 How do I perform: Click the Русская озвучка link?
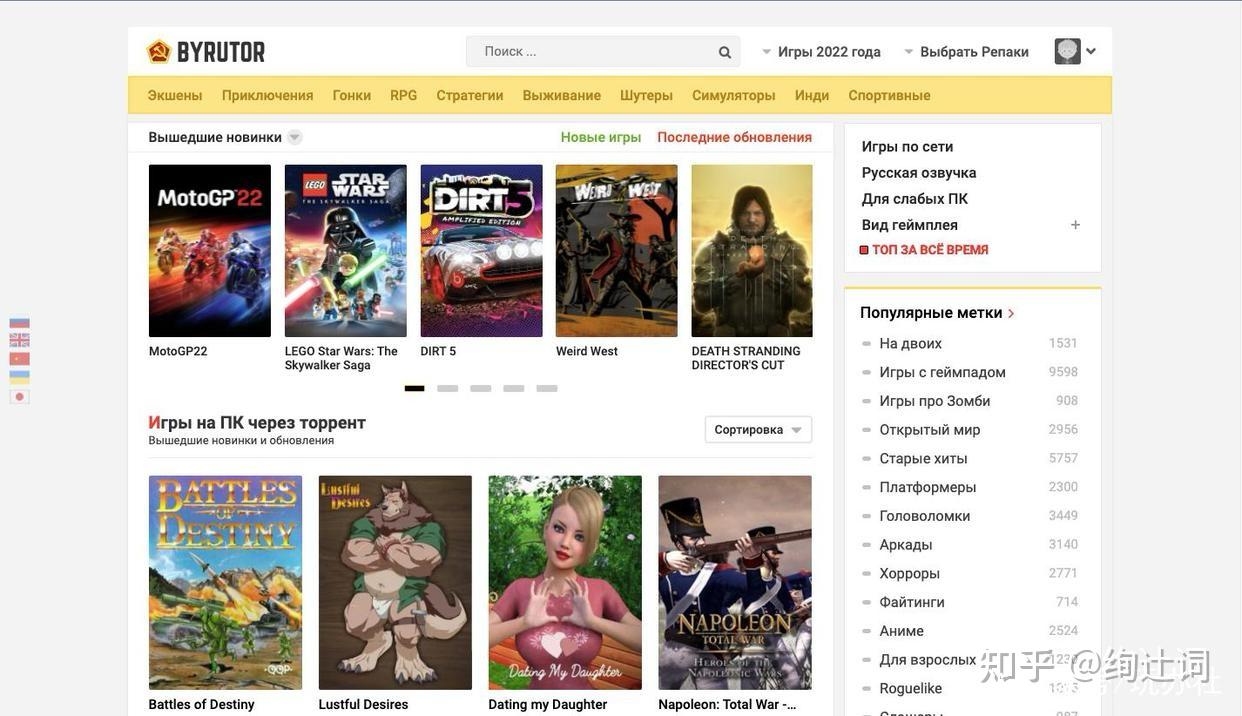point(919,173)
